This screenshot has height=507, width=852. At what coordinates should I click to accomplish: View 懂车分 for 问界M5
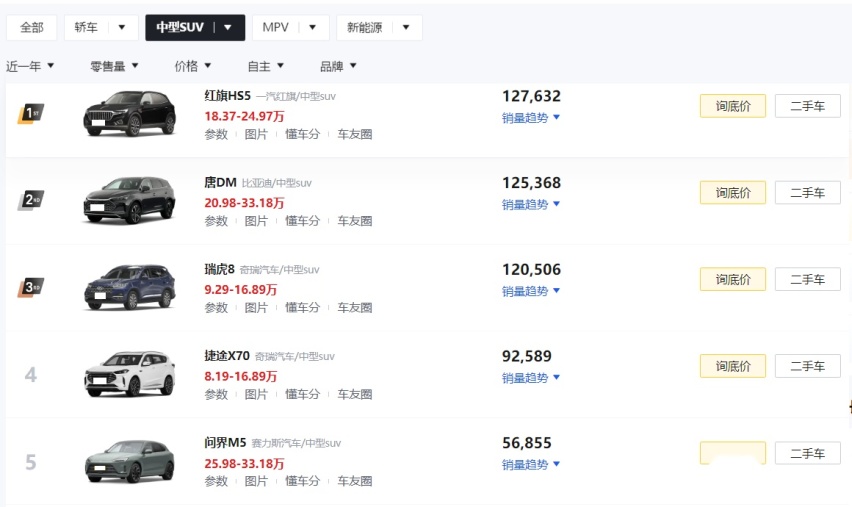[x=303, y=481]
